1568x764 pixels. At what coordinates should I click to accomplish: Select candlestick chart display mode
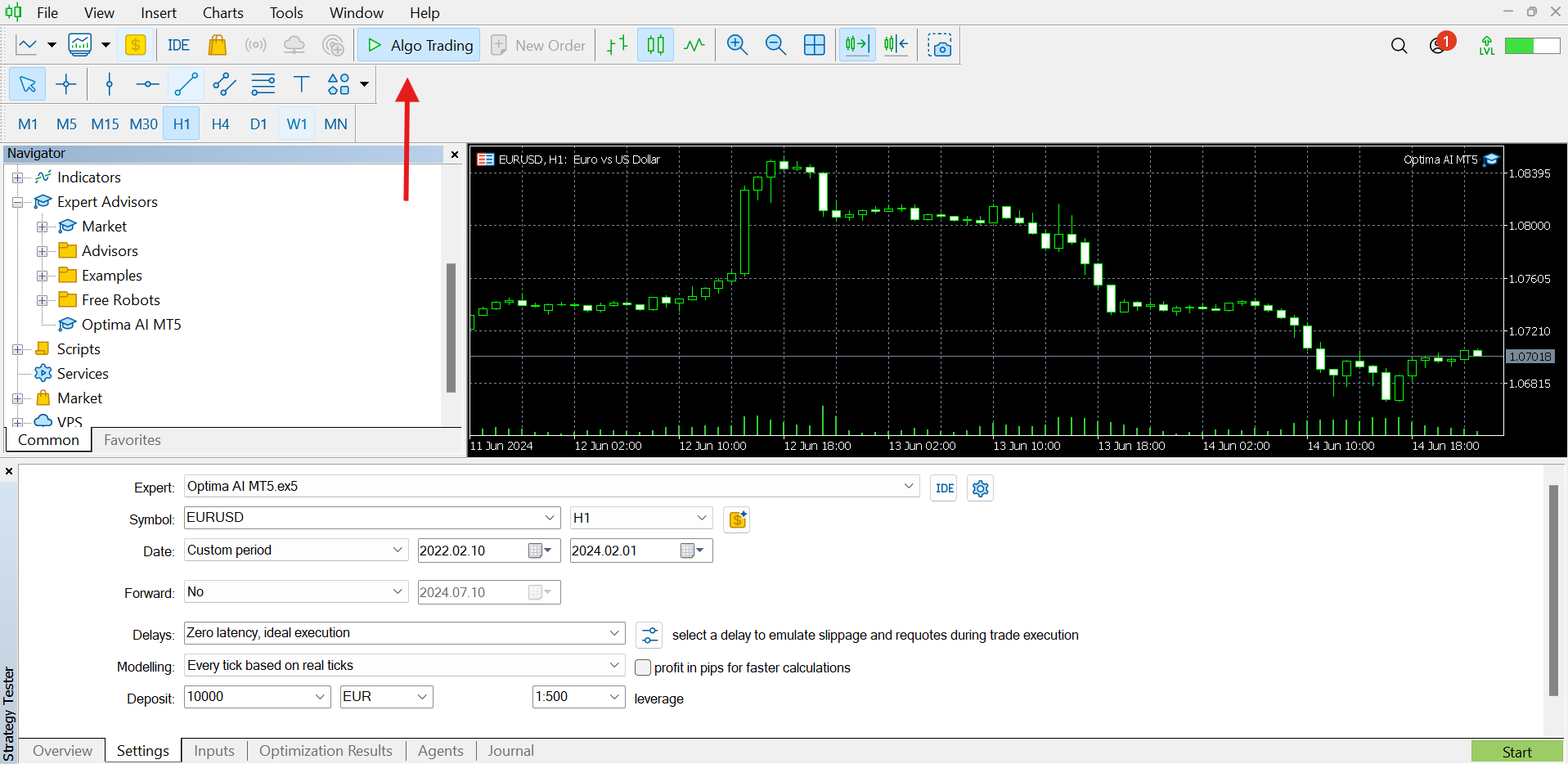[656, 45]
